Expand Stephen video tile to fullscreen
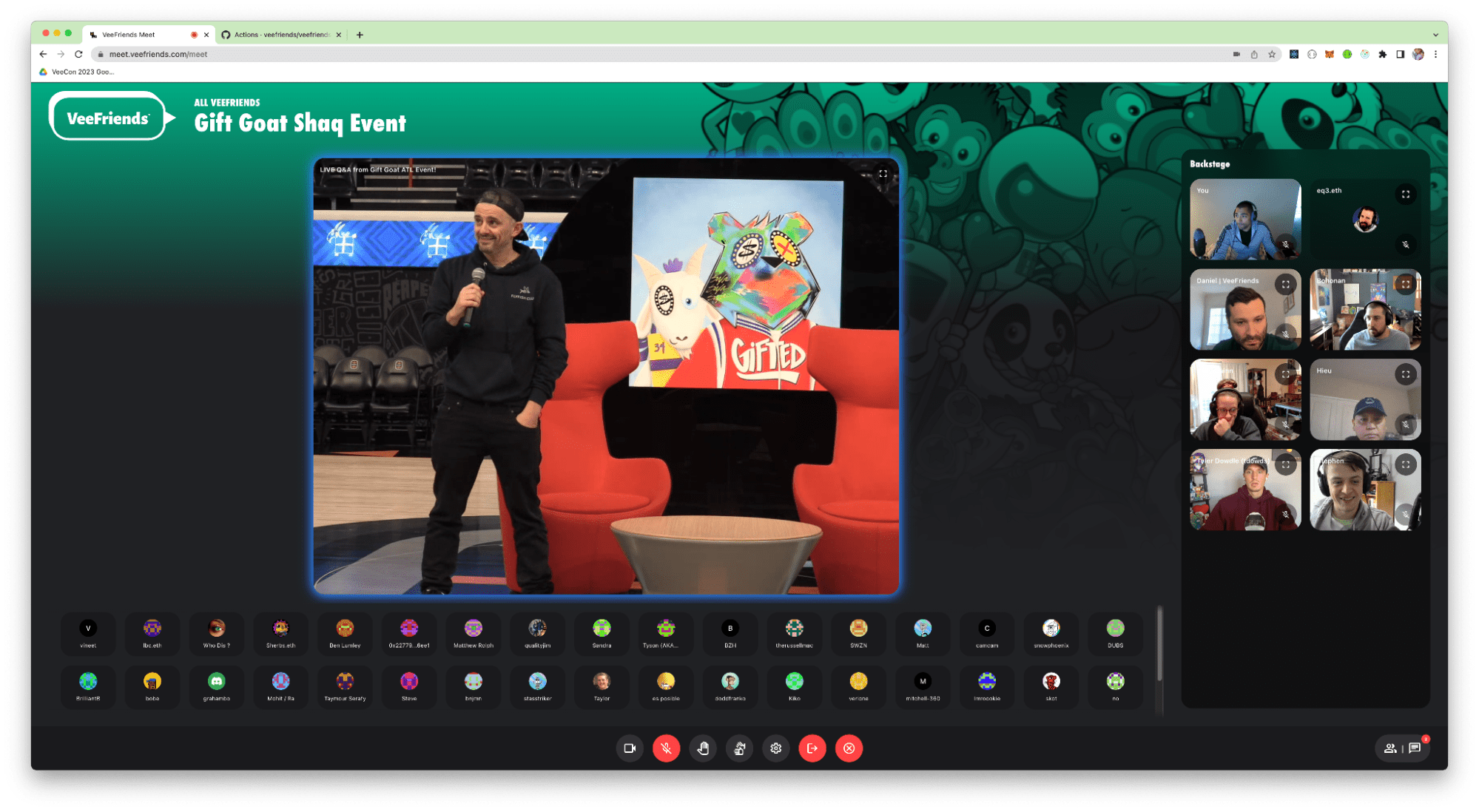 tap(1406, 465)
